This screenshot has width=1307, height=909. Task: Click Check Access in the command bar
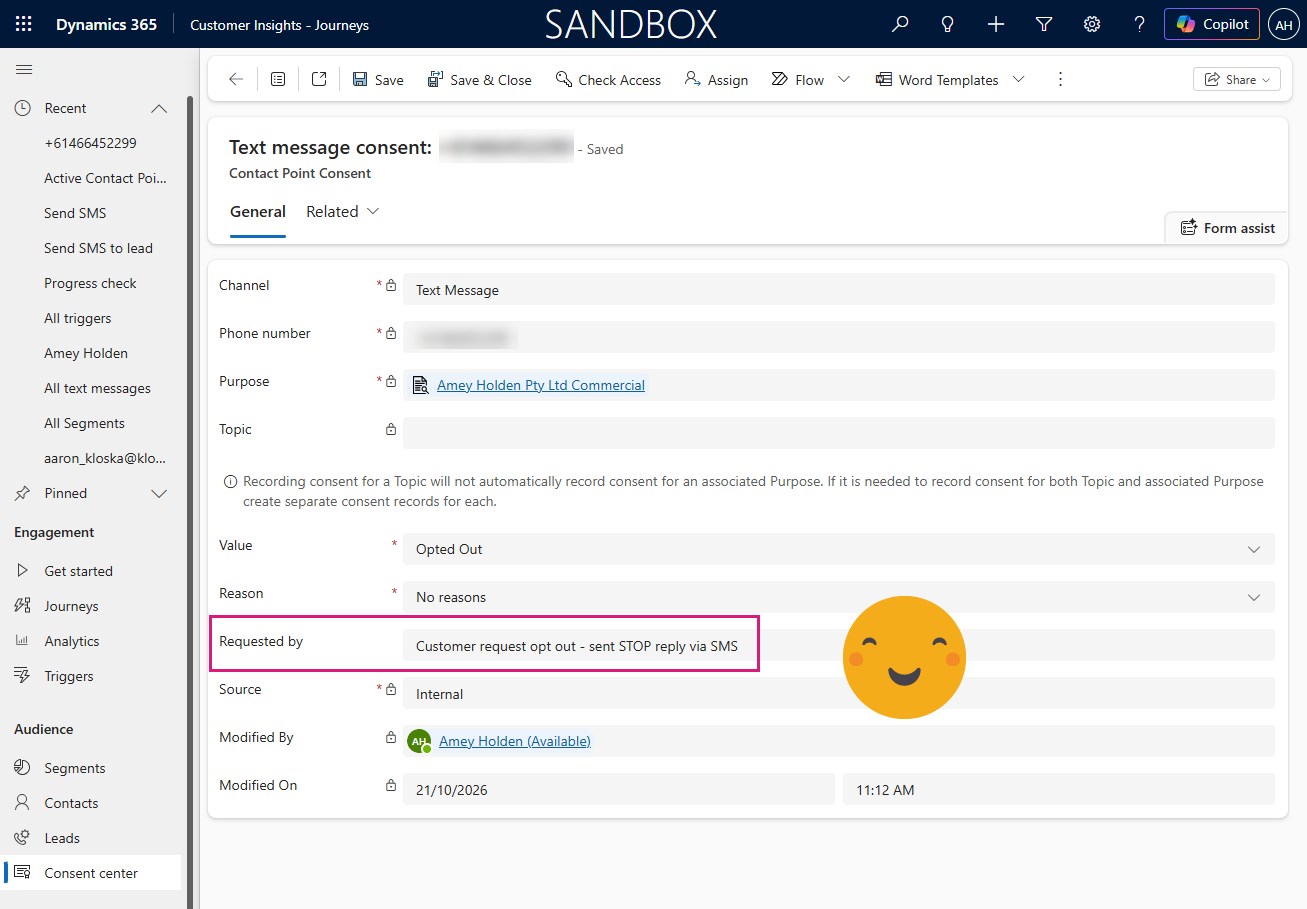click(609, 80)
